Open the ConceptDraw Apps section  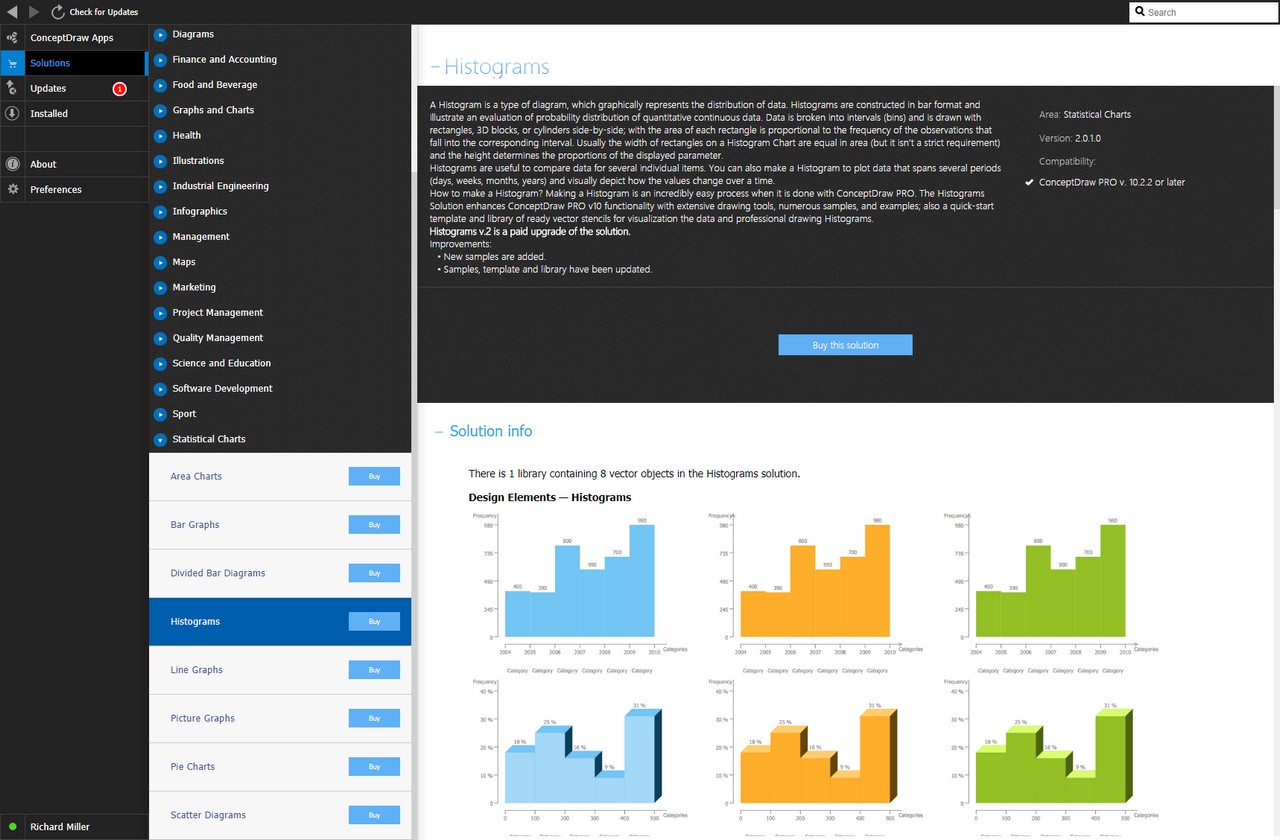(x=74, y=38)
